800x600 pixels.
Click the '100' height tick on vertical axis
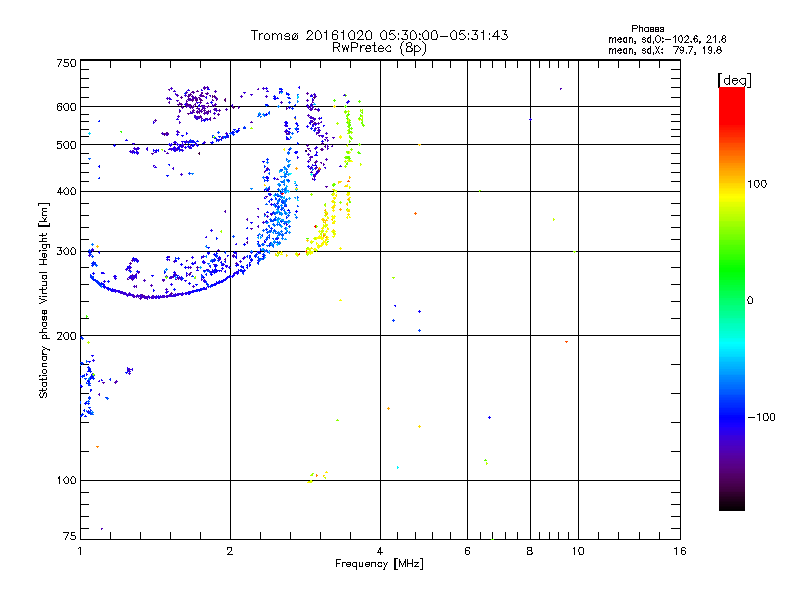(66, 480)
